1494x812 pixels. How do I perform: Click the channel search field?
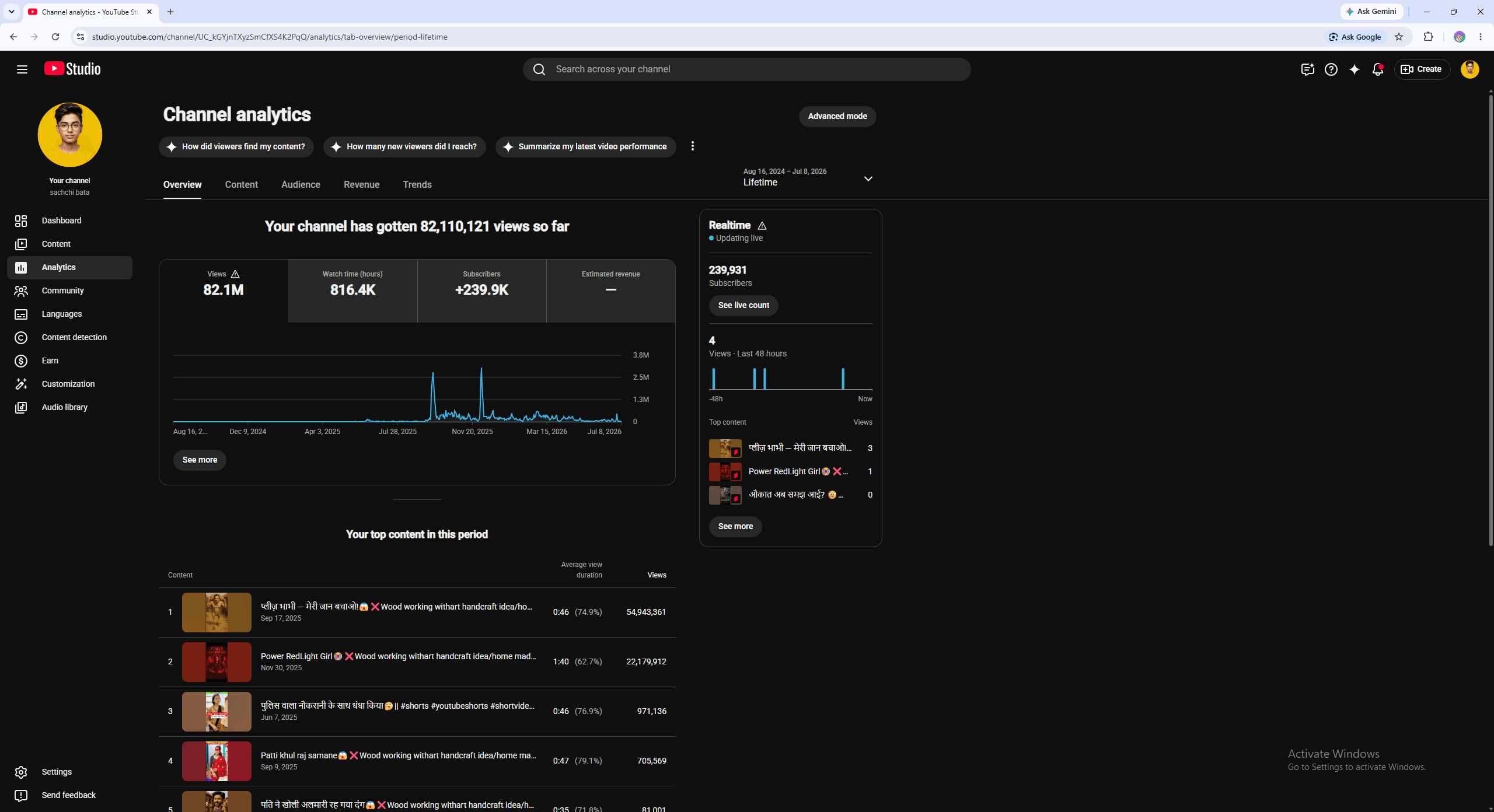click(747, 69)
